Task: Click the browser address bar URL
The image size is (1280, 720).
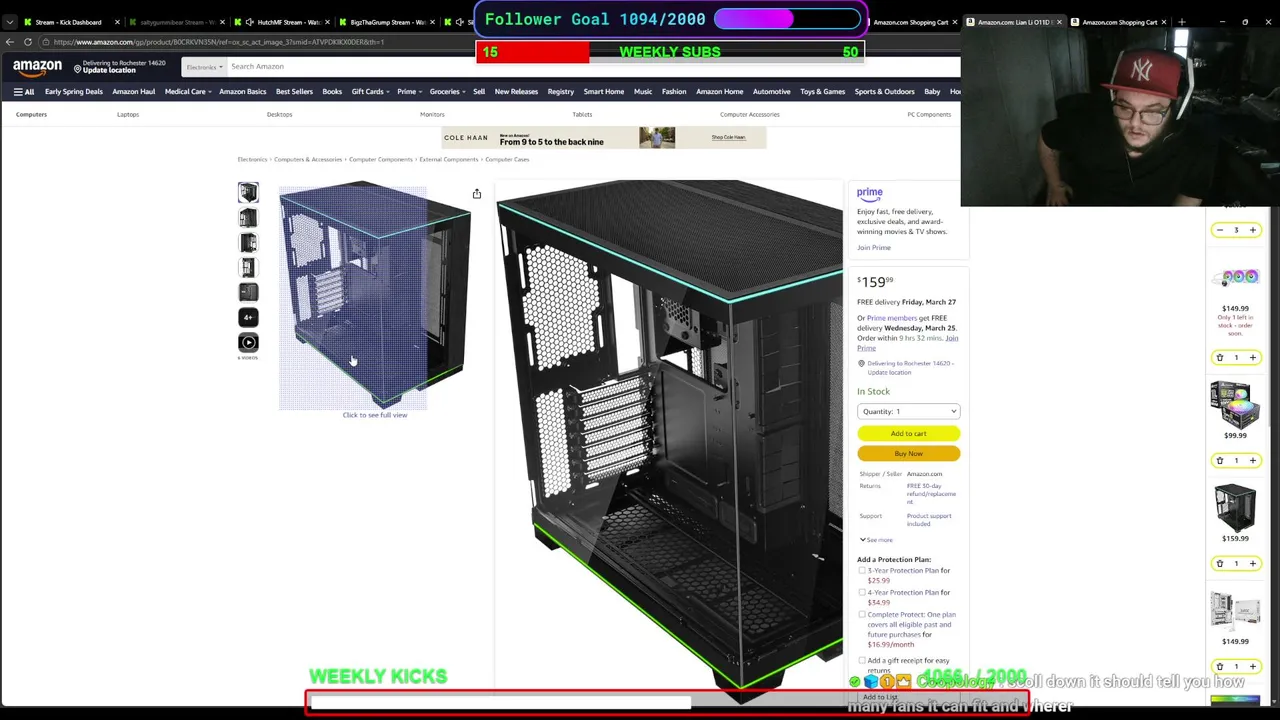Action: point(220,42)
